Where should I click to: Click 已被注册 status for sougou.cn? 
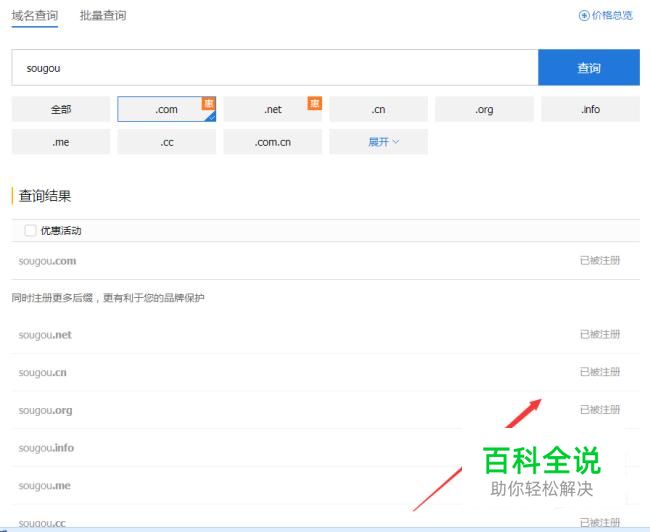[600, 372]
